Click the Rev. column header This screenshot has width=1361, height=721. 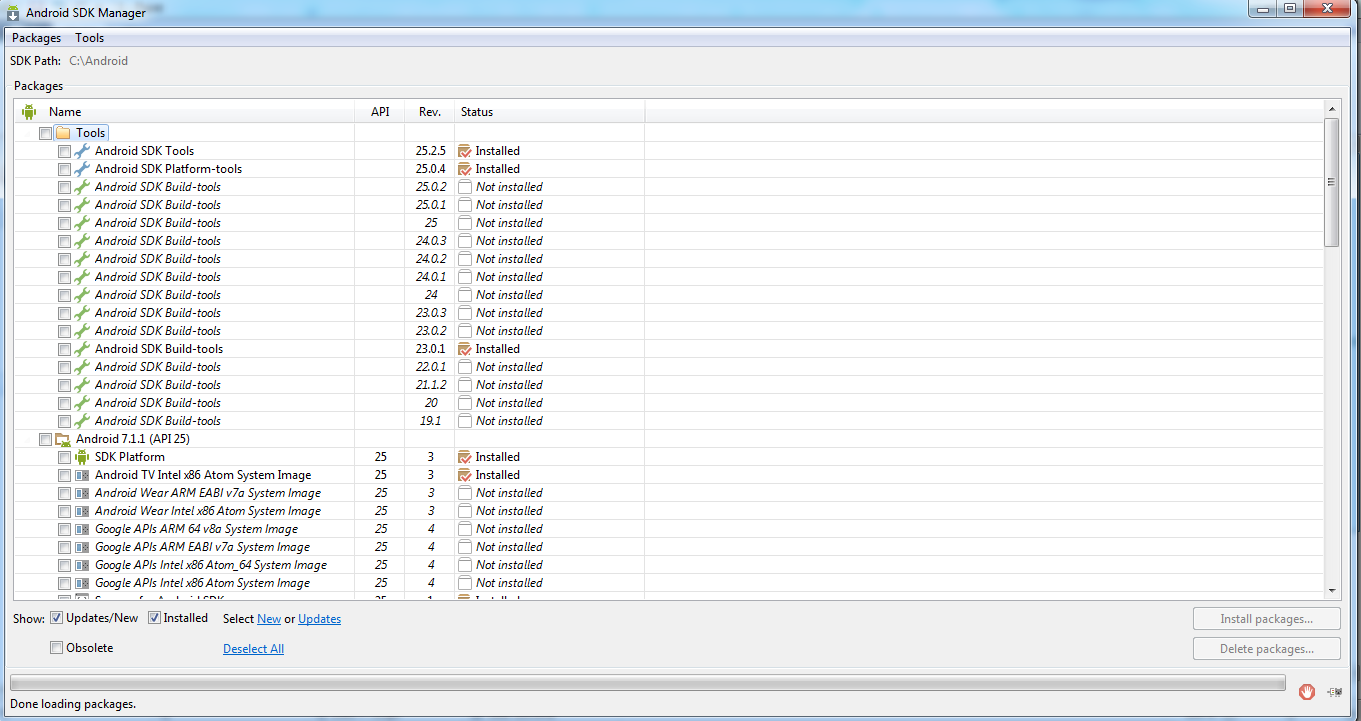(x=430, y=112)
